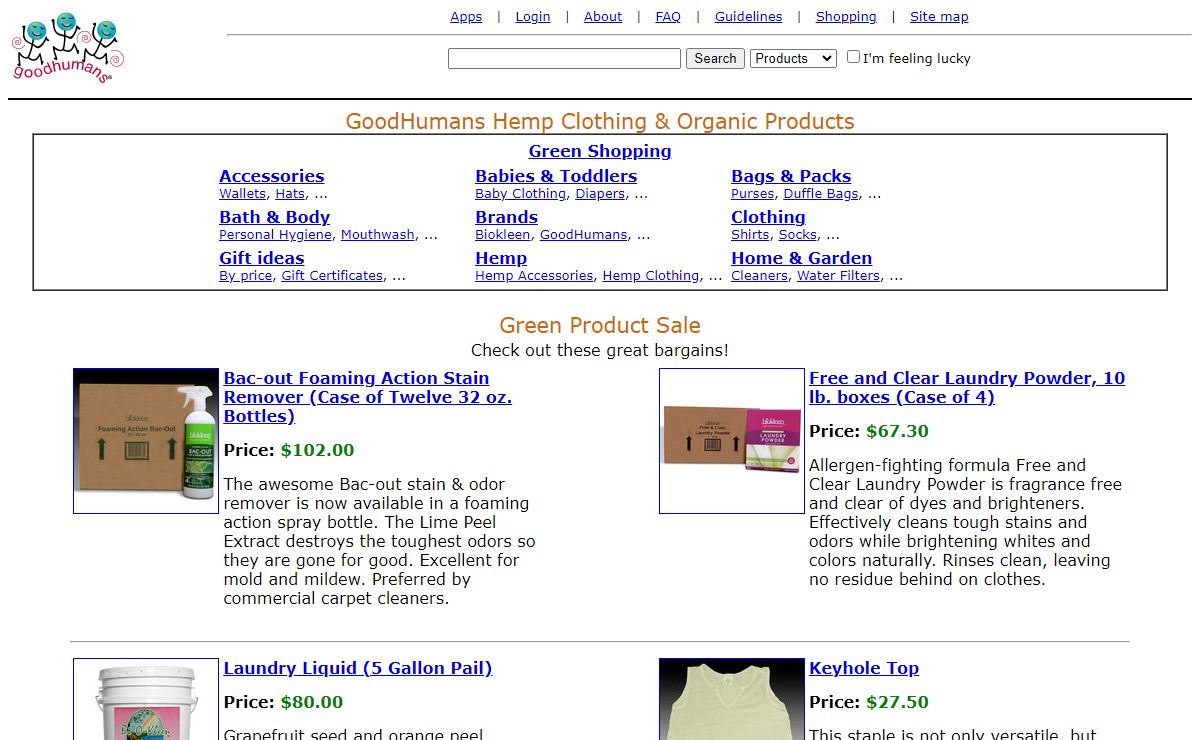Image resolution: width=1200 pixels, height=740 pixels.
Task: Open the Login menu link
Action: click(x=533, y=17)
